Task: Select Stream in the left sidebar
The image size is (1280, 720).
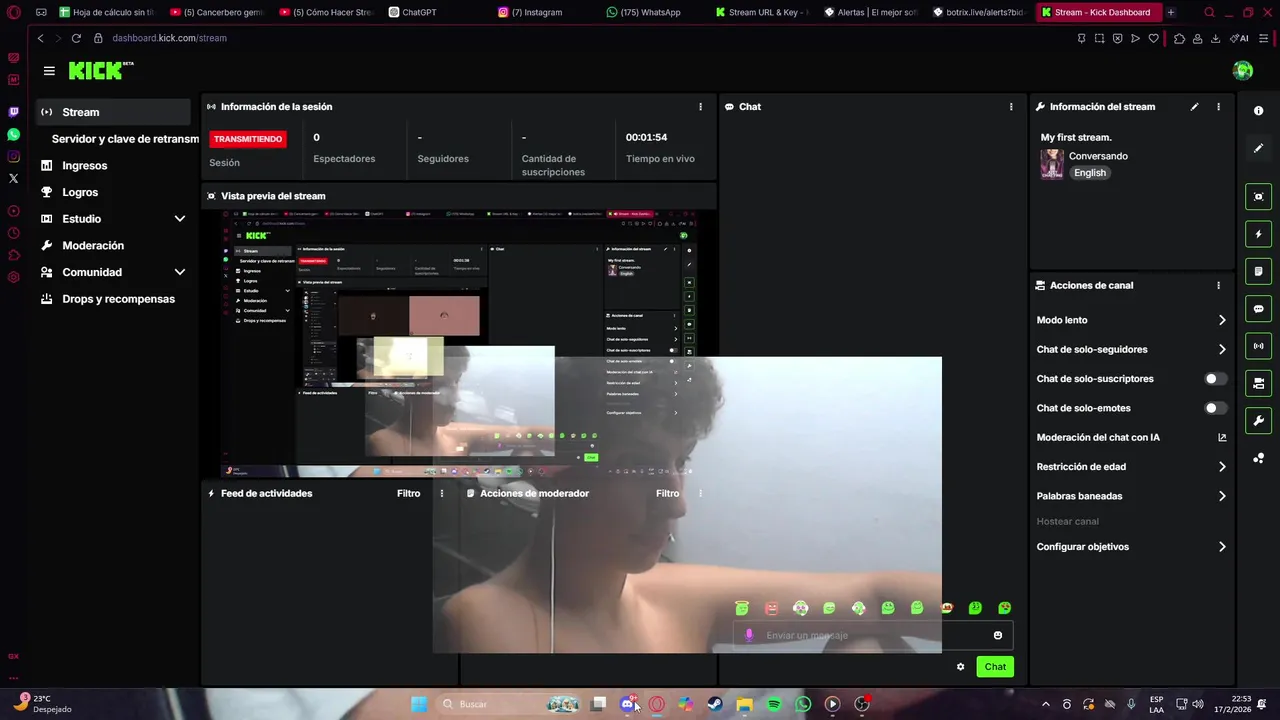Action: coord(113,112)
